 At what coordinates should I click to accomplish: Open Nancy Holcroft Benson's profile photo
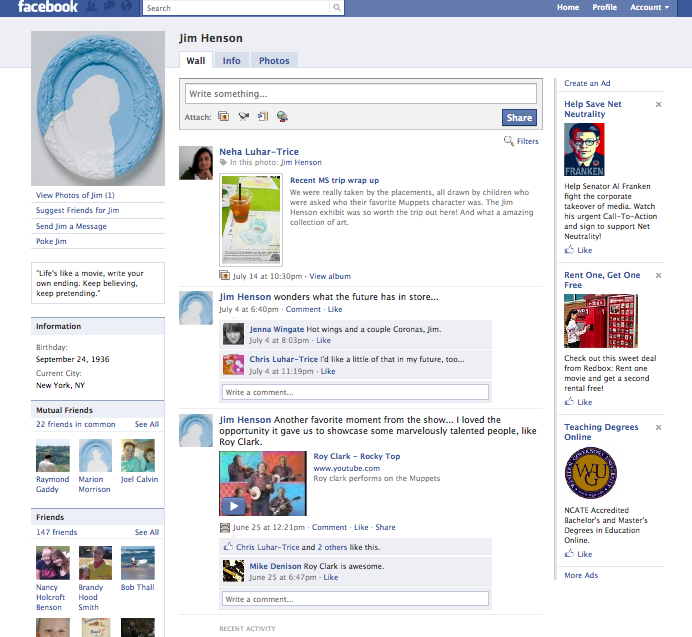click(53, 563)
